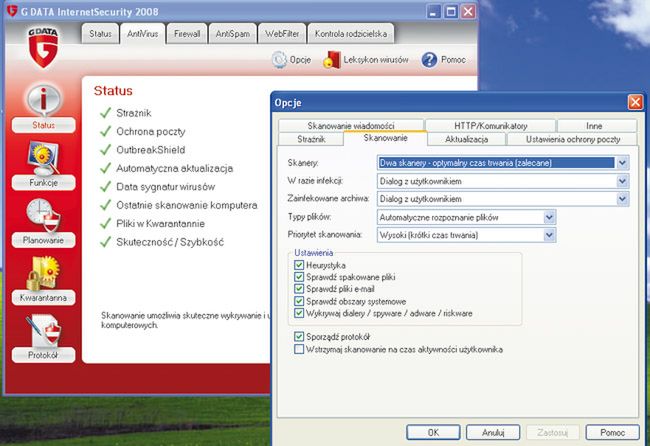The height and width of the screenshot is (446, 650).
Task: Click the Pomoc button in Opcje dialog
Action: click(613, 432)
